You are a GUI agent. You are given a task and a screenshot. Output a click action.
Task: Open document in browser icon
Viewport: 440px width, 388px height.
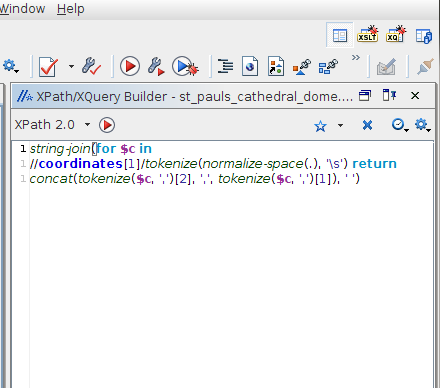(x=250, y=66)
